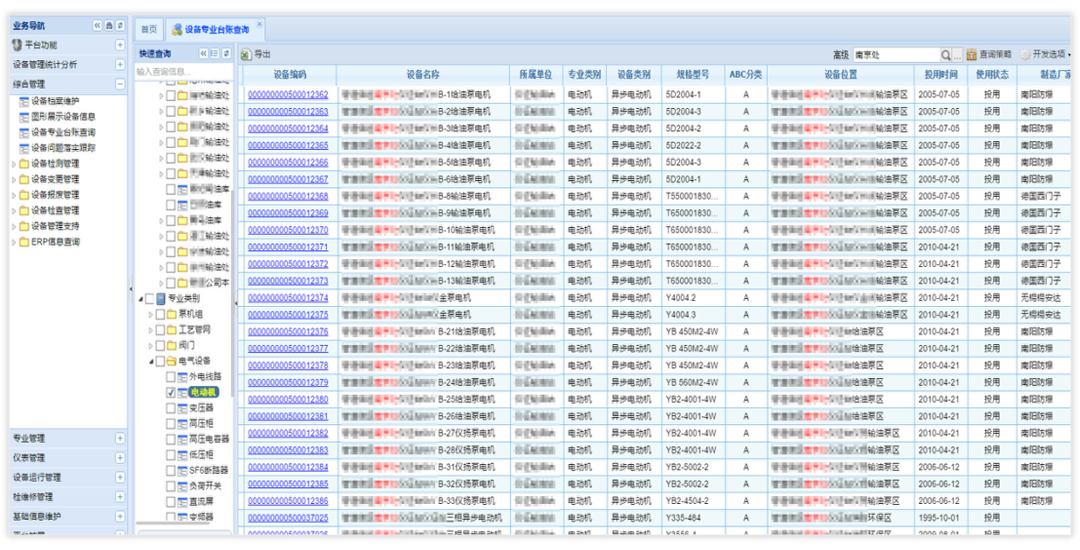Check the 低压柜 checkbox

[x=171, y=454]
